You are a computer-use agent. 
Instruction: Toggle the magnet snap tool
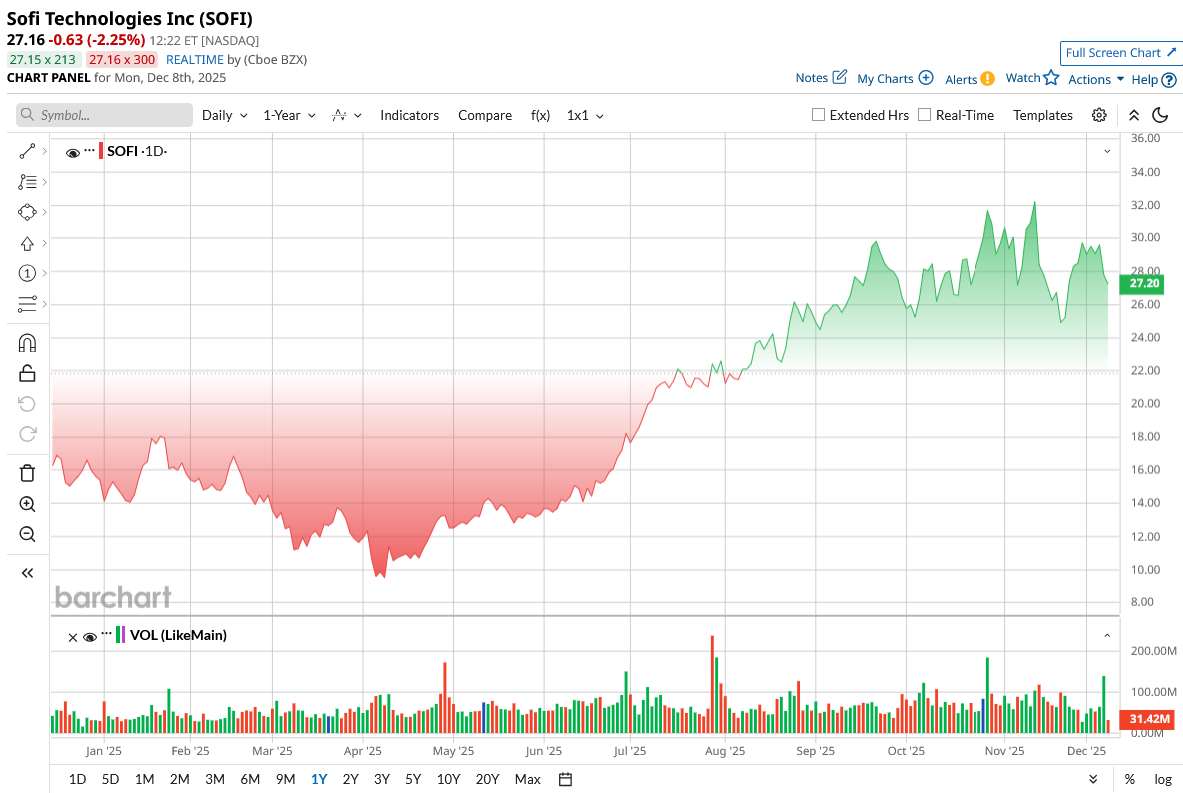pyautogui.click(x=27, y=343)
